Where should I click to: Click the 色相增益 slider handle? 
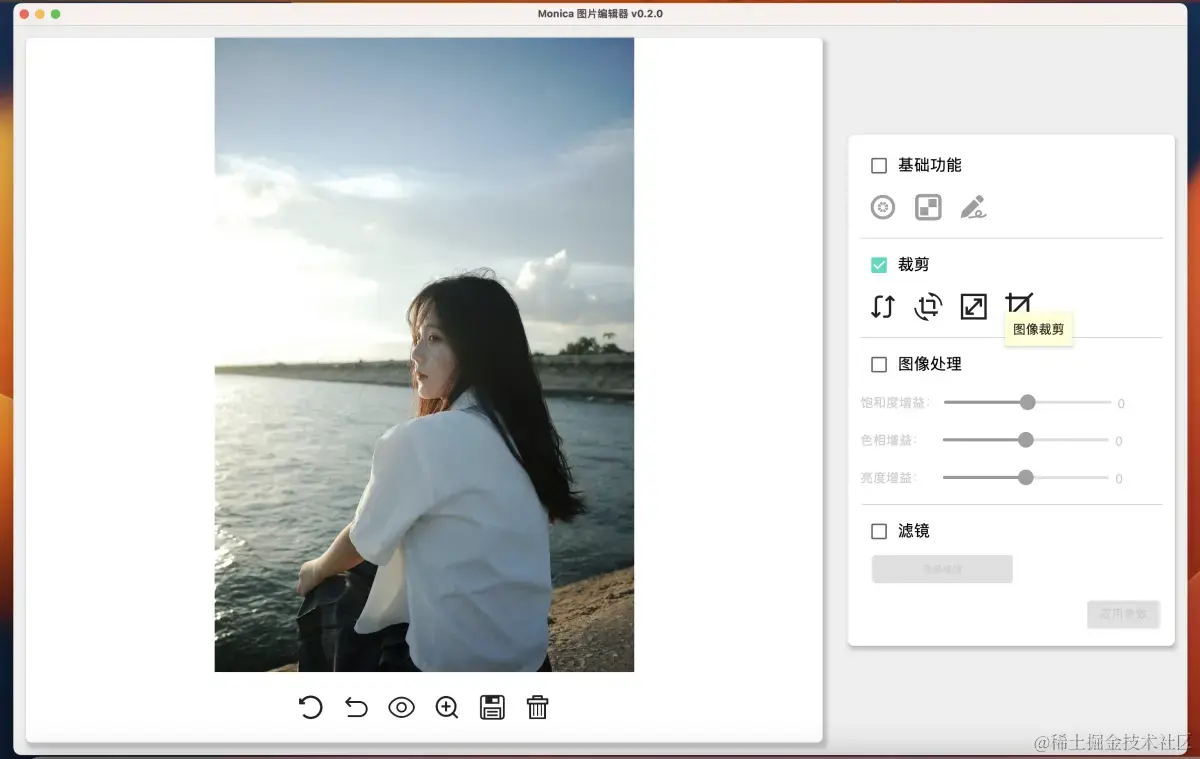pyautogui.click(x=1025, y=439)
